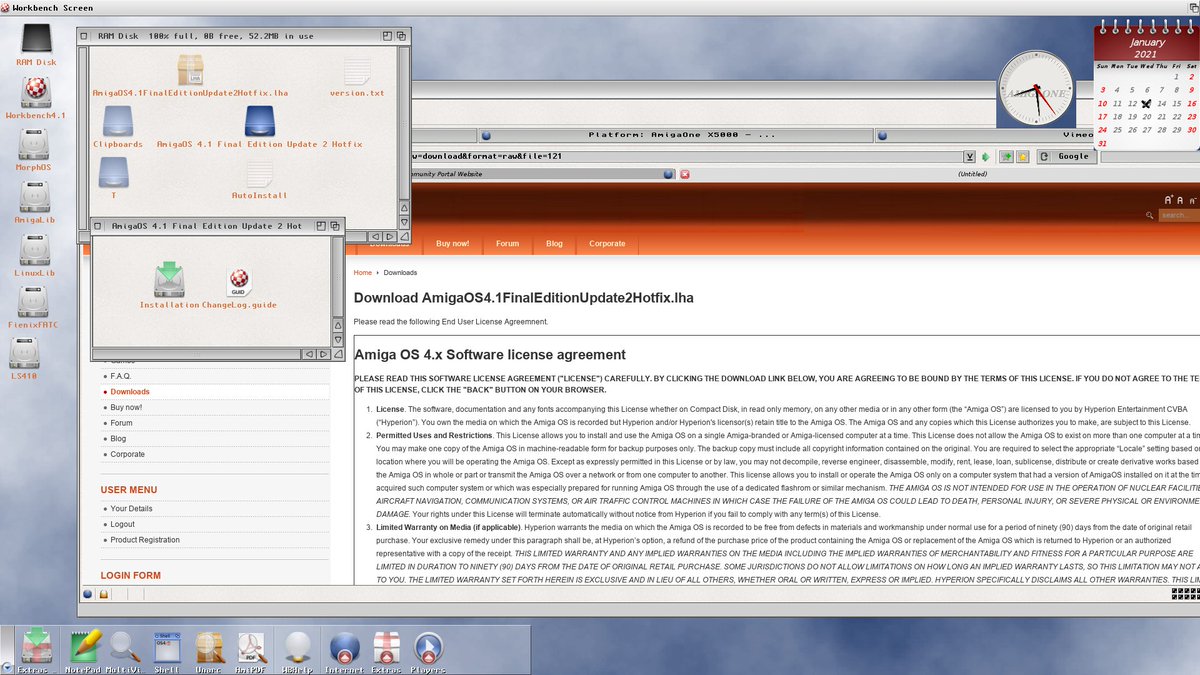The height and width of the screenshot is (675, 1200).
Task: Open Your Details in User Menu
Action: (131, 509)
